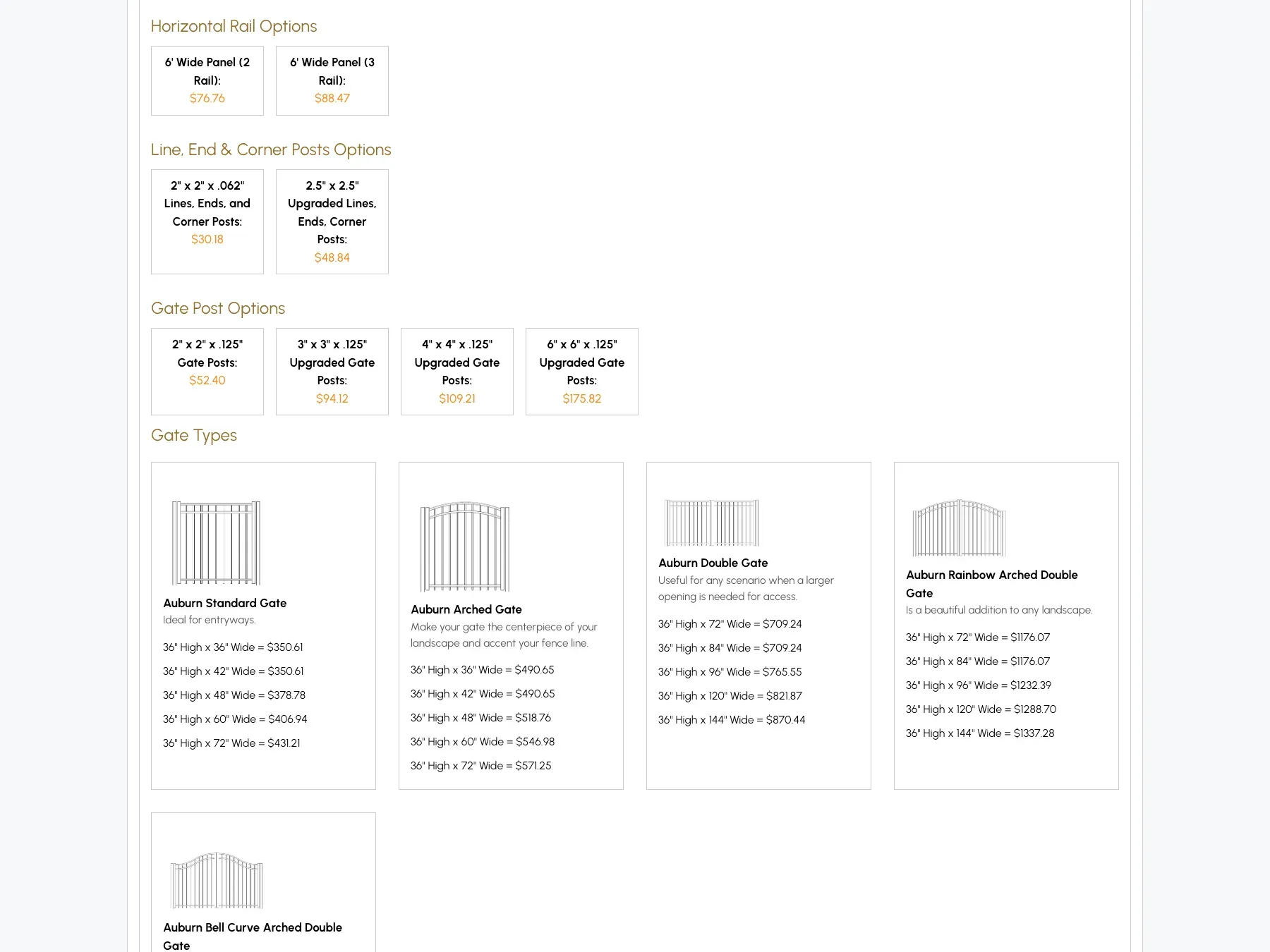Choose 2.5" x 2.5" Upgraded Lines, Ends, Corner Posts

click(332, 221)
